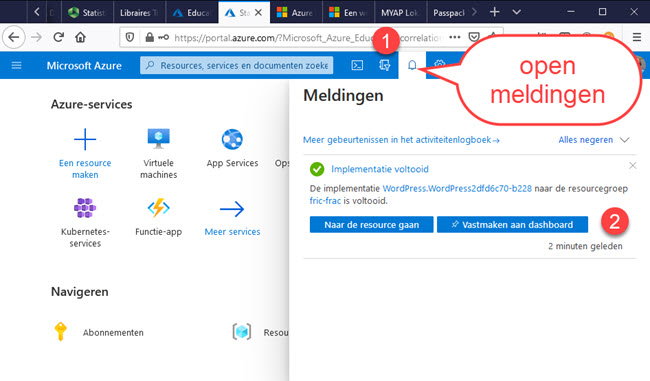The image size is (650, 381).
Task: Switch to the Azure Microsoft browser tab
Action: (296, 12)
